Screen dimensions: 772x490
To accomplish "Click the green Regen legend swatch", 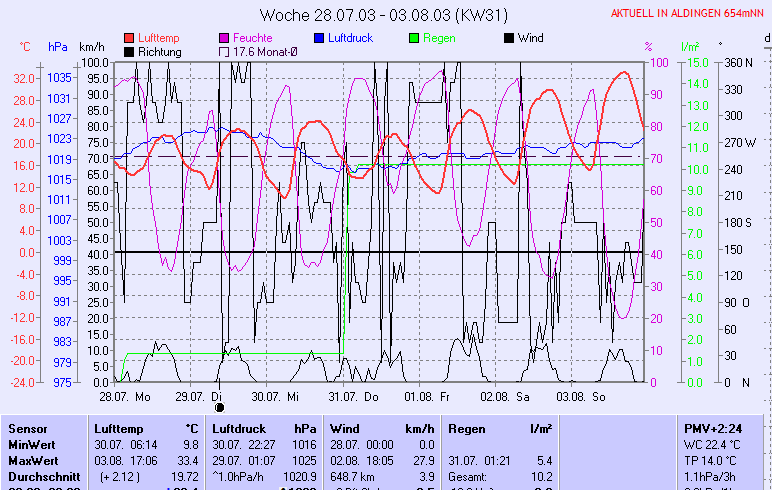I will (414, 38).
